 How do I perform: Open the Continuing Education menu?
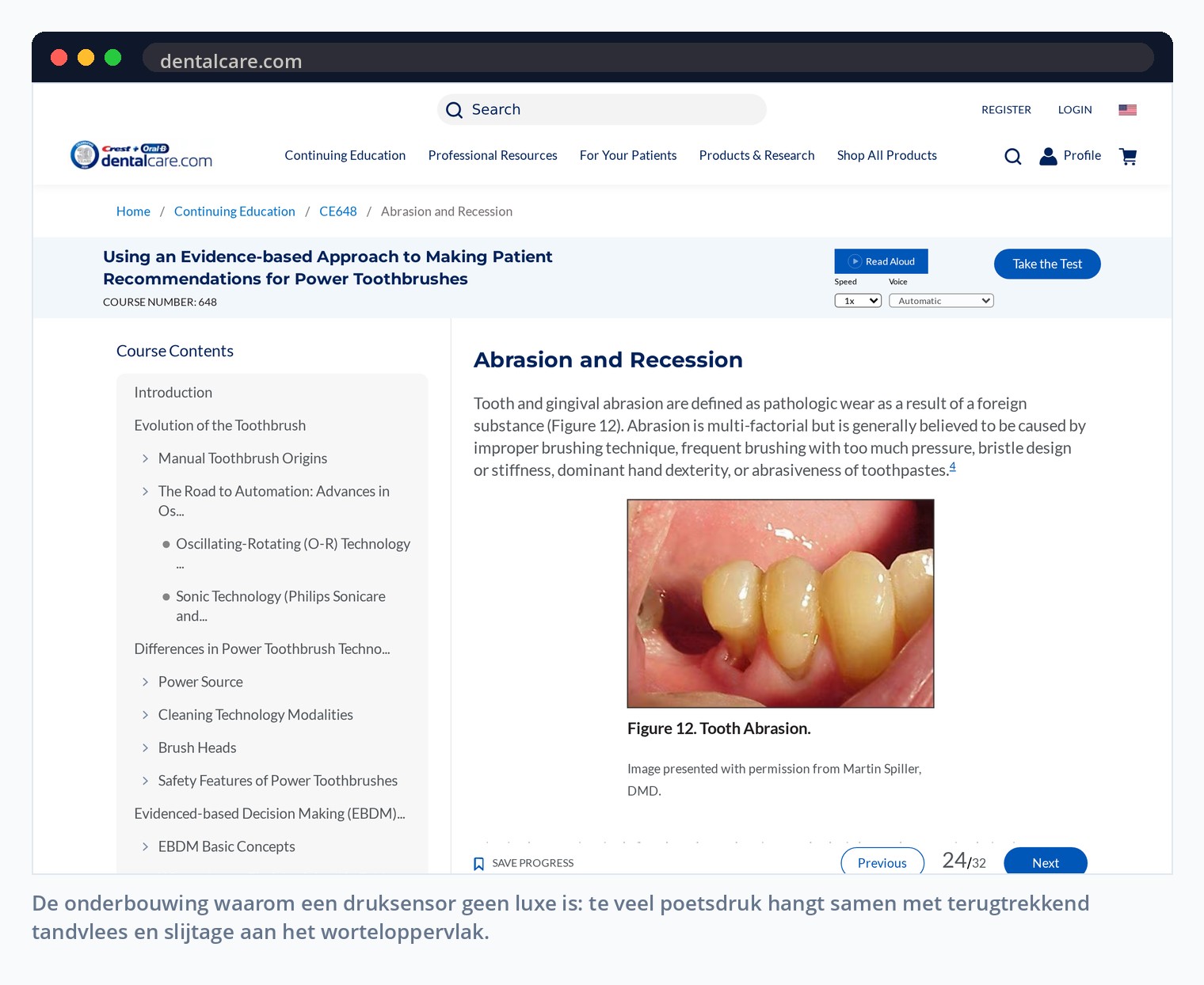point(345,155)
